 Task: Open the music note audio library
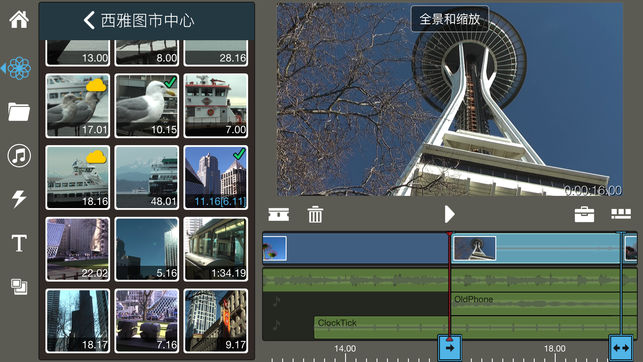point(19,156)
